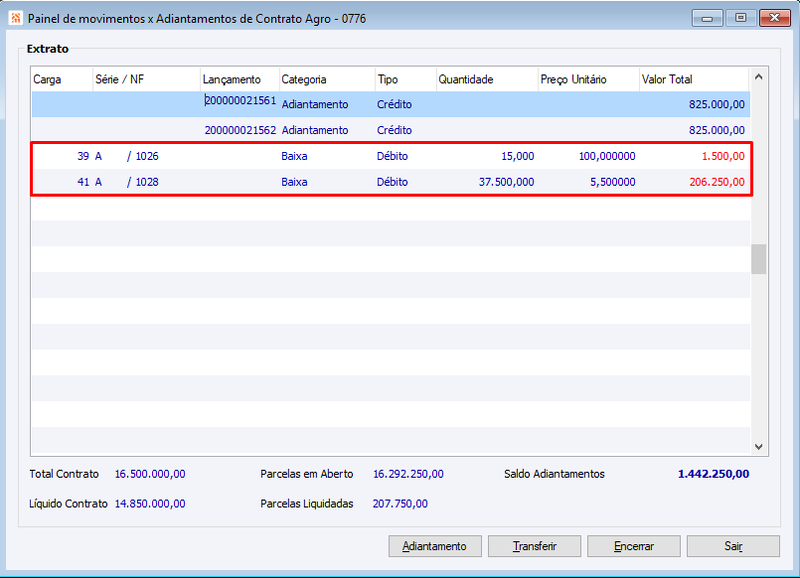Click unit price 100,000000 cell

click(607, 156)
